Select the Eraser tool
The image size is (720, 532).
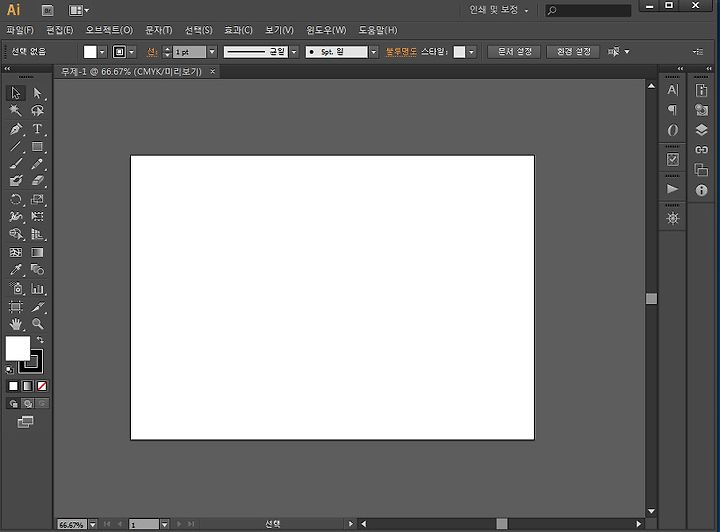pyautogui.click(x=37, y=180)
